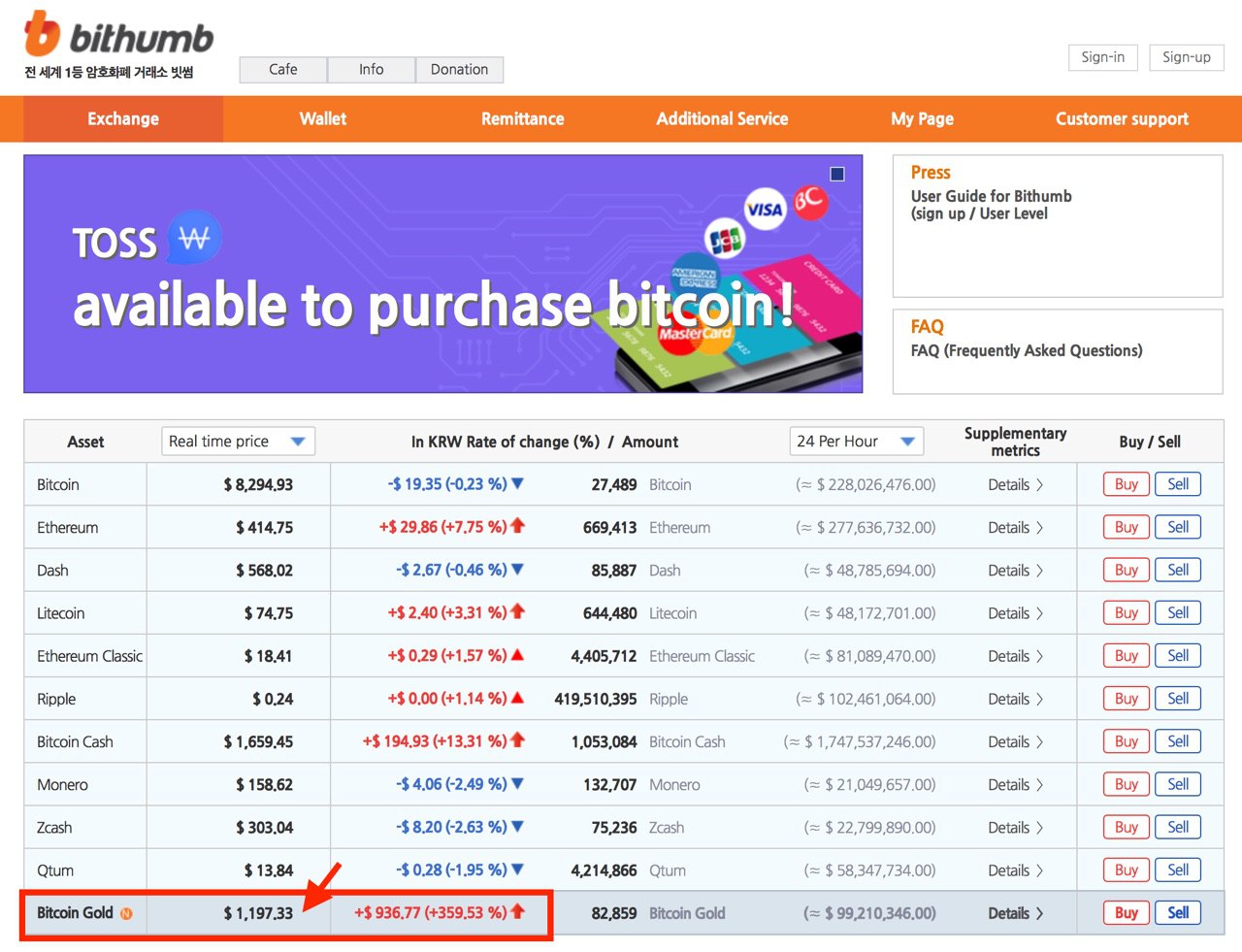Screen dimensions: 1242x952
Task: Click the Sign-in button
Action: coord(1103,57)
